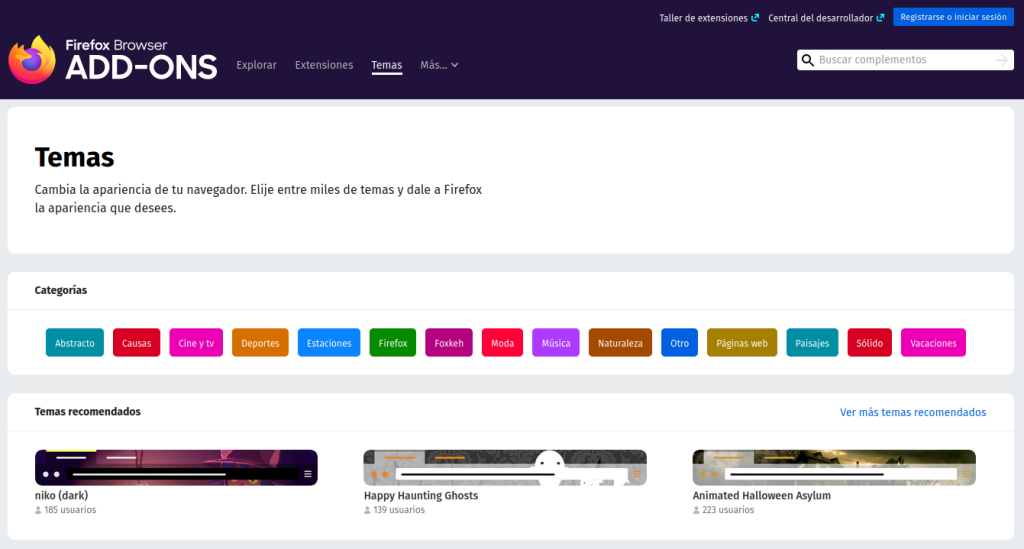The width and height of the screenshot is (1024, 549).
Task: Submit search with the arrow icon
Action: pyautogui.click(x=1001, y=60)
